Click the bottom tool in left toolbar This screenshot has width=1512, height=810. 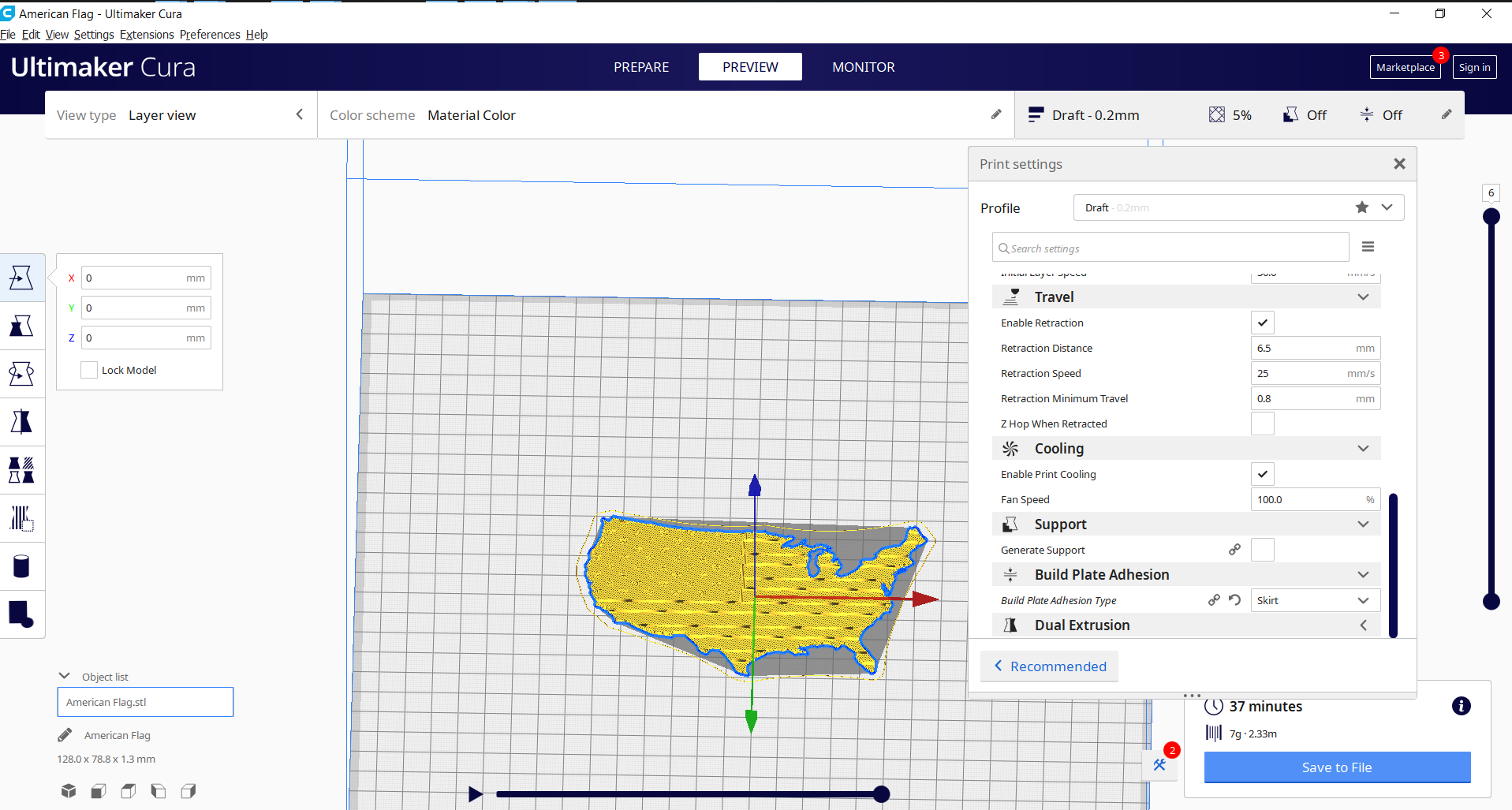point(21,614)
